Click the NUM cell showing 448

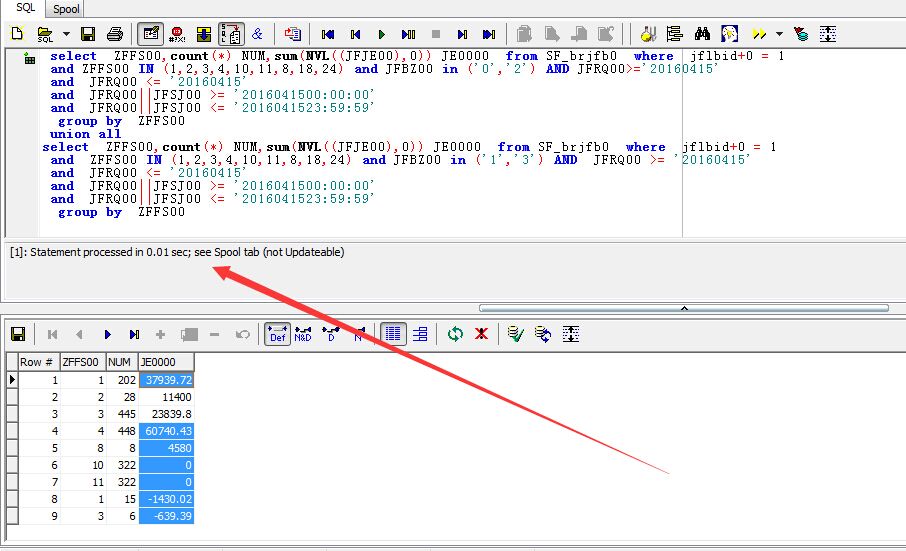coord(122,431)
